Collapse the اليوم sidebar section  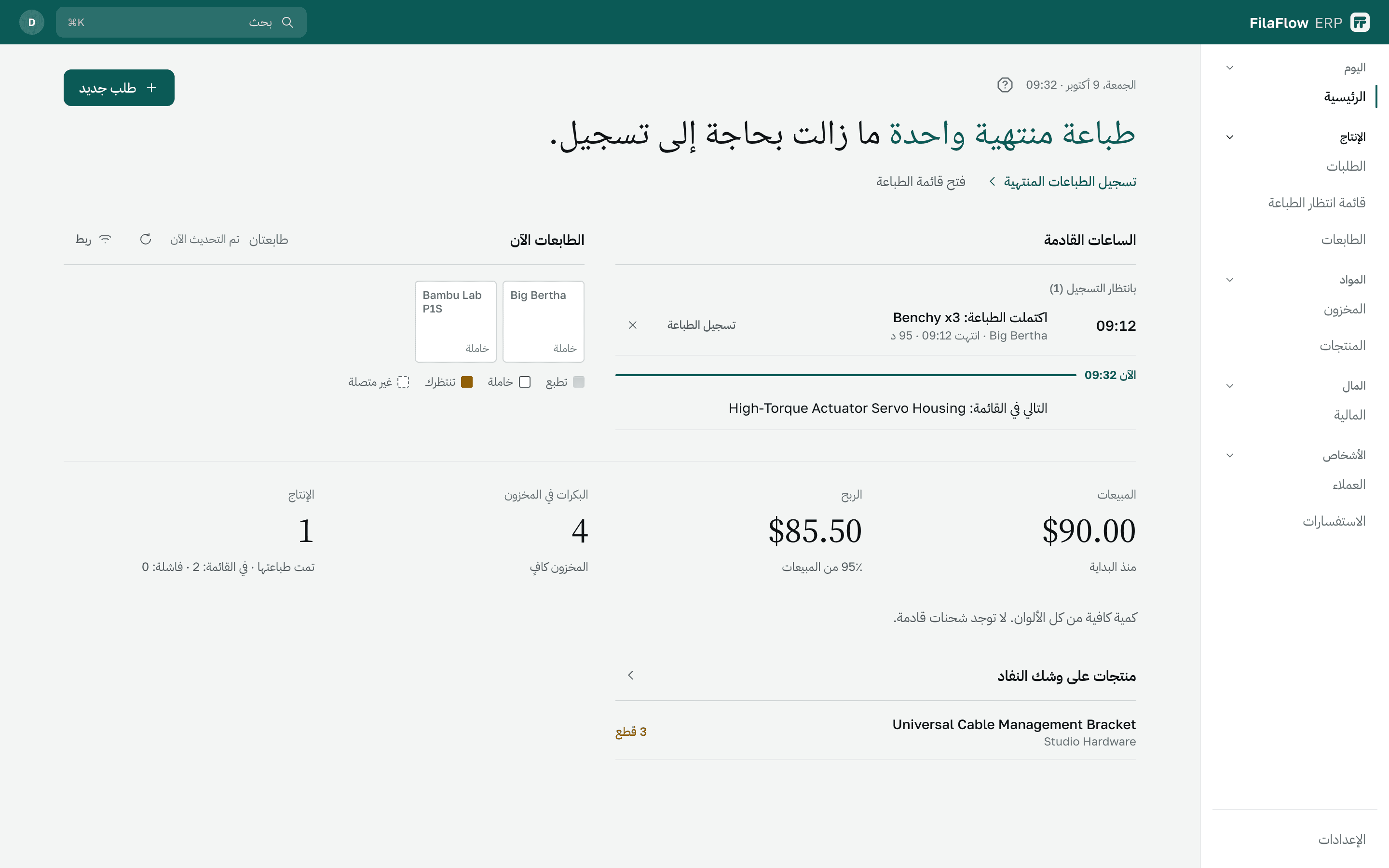coord(1229,68)
